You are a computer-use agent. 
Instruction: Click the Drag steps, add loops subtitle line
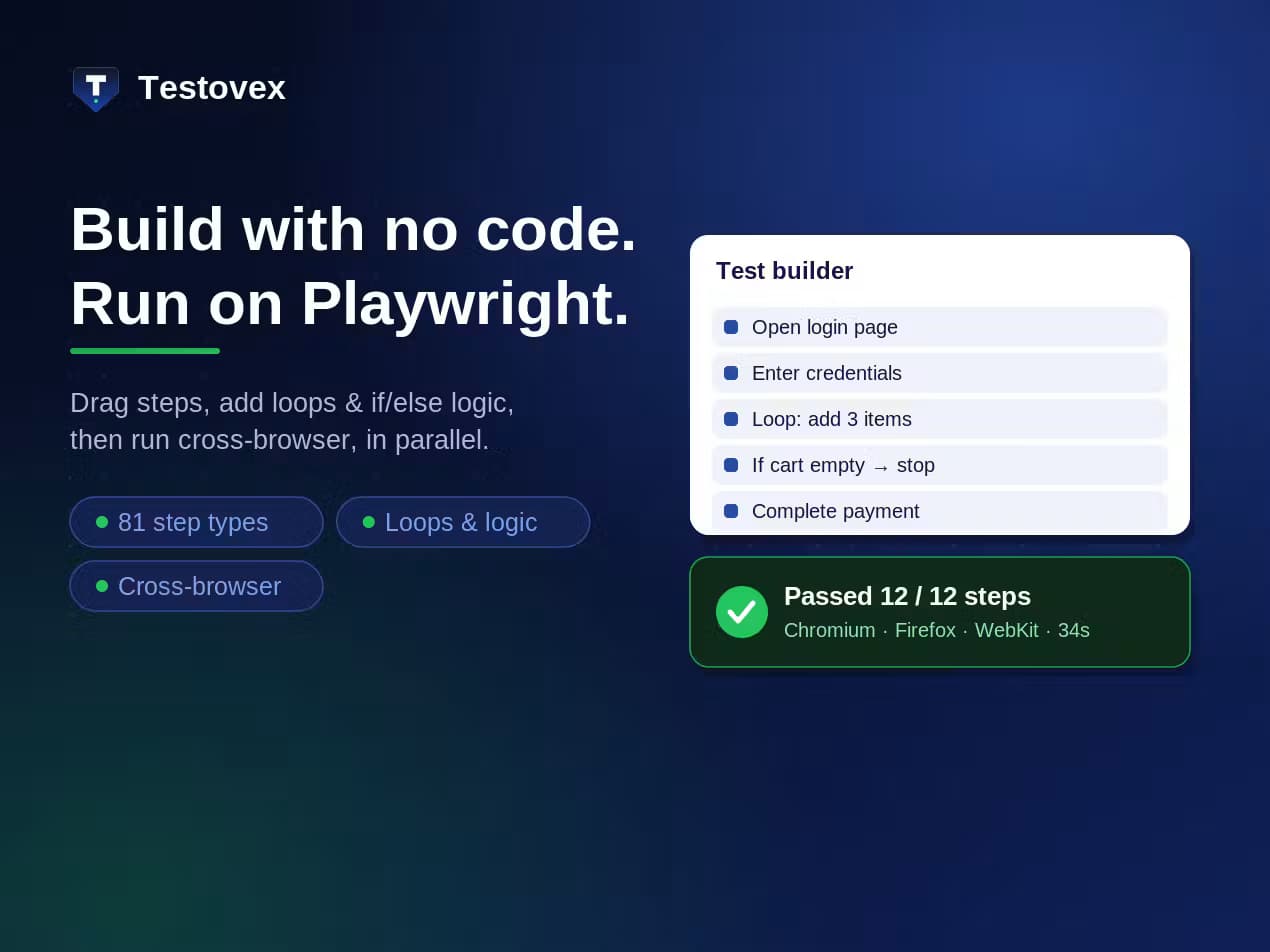click(292, 403)
